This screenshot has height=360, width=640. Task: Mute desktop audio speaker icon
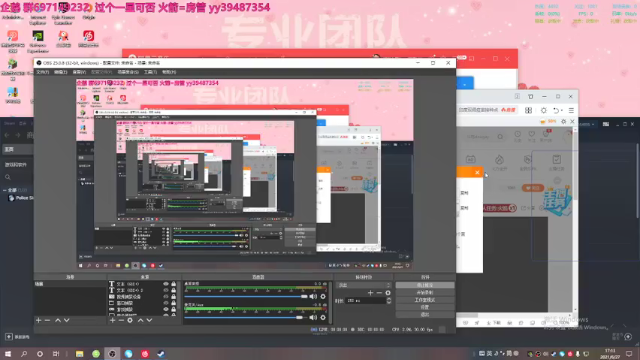tap(313, 296)
